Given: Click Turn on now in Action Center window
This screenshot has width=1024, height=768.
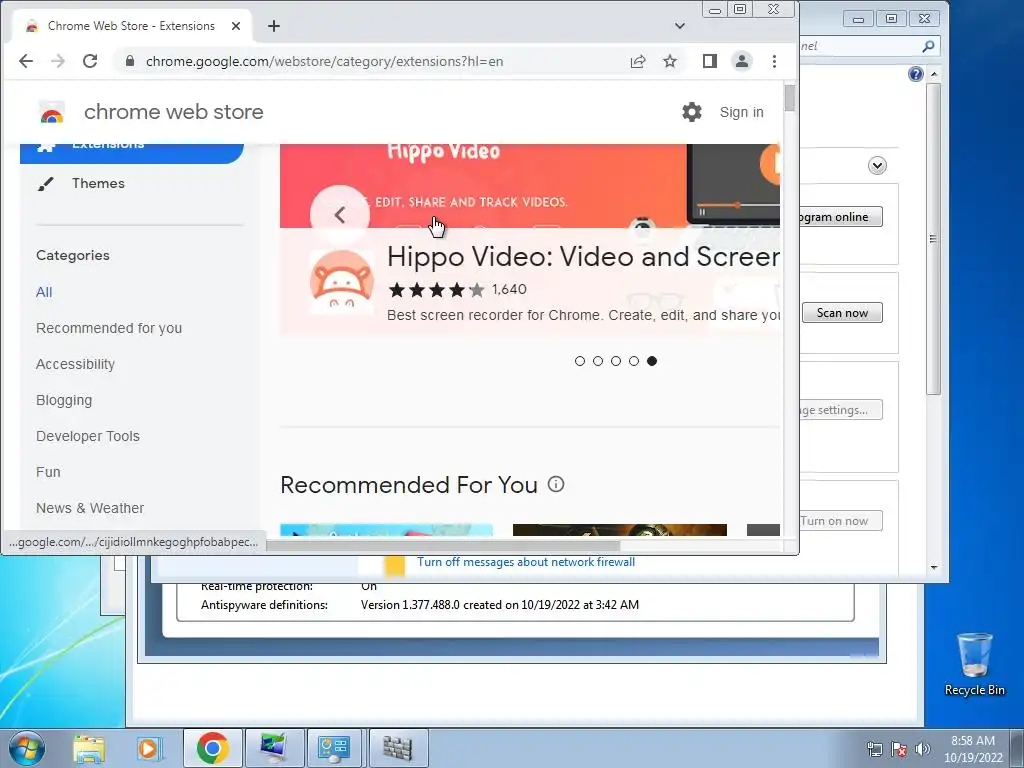Looking at the screenshot, I should [x=841, y=521].
